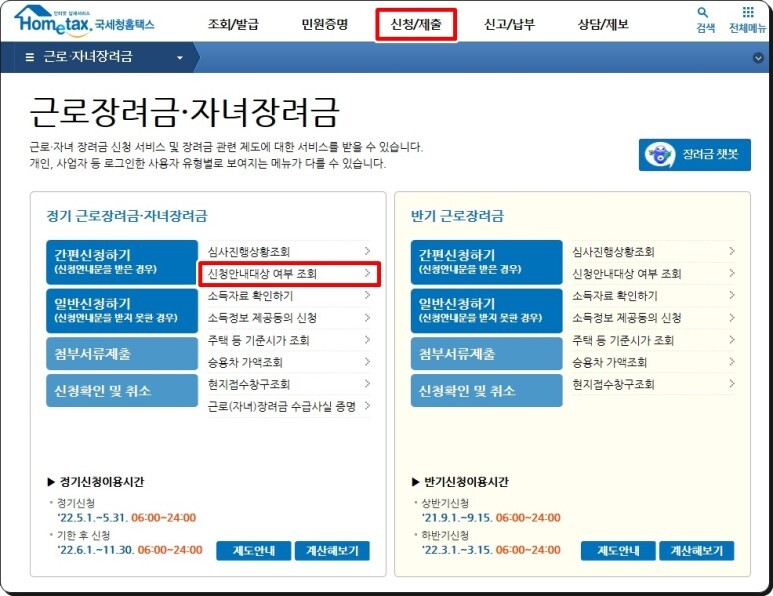Open 신청안내대상 여부 조회 in 정기 panel

pos(289,274)
